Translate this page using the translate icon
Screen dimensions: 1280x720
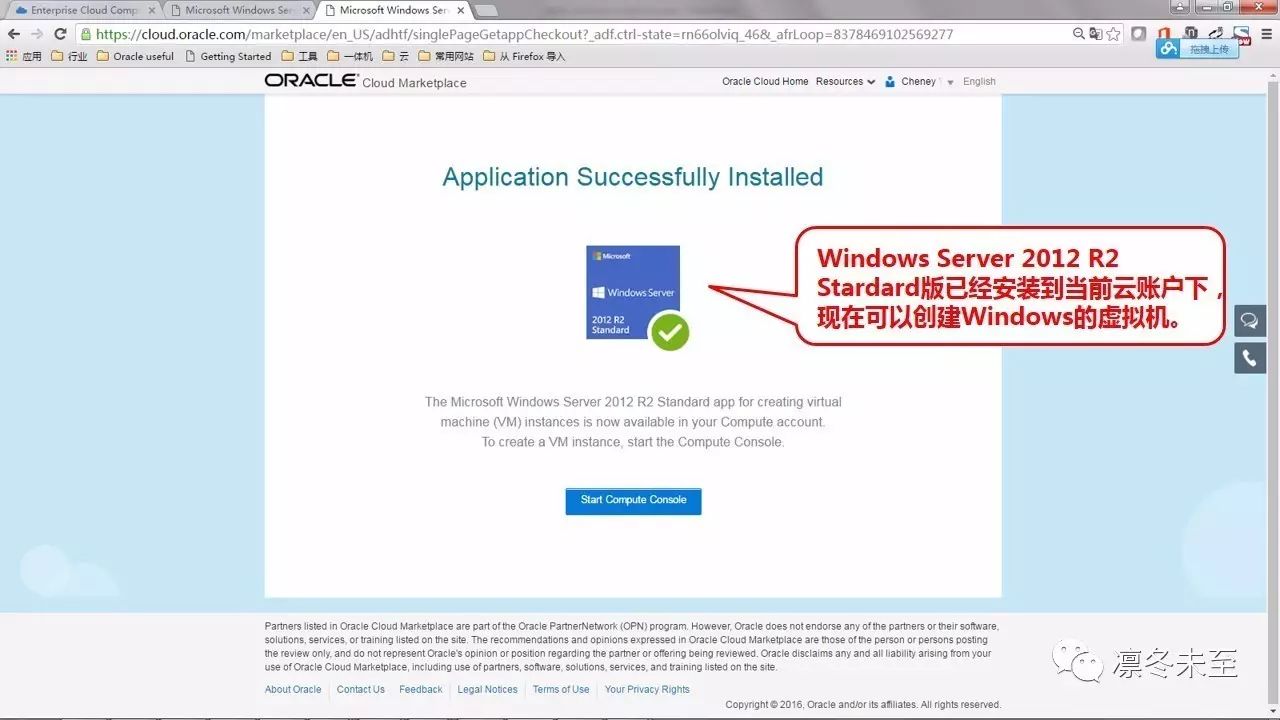[1096, 34]
